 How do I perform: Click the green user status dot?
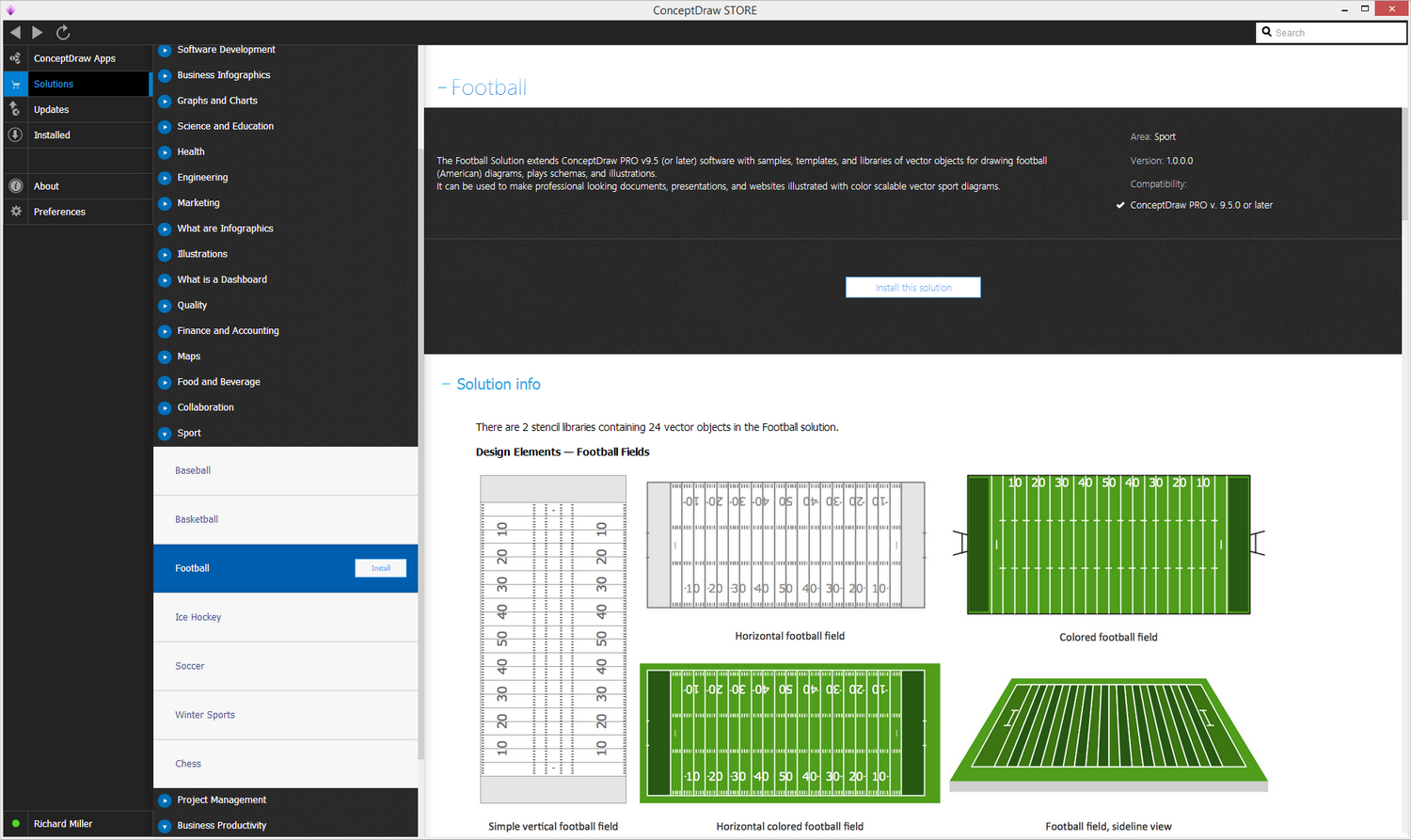pos(15,824)
